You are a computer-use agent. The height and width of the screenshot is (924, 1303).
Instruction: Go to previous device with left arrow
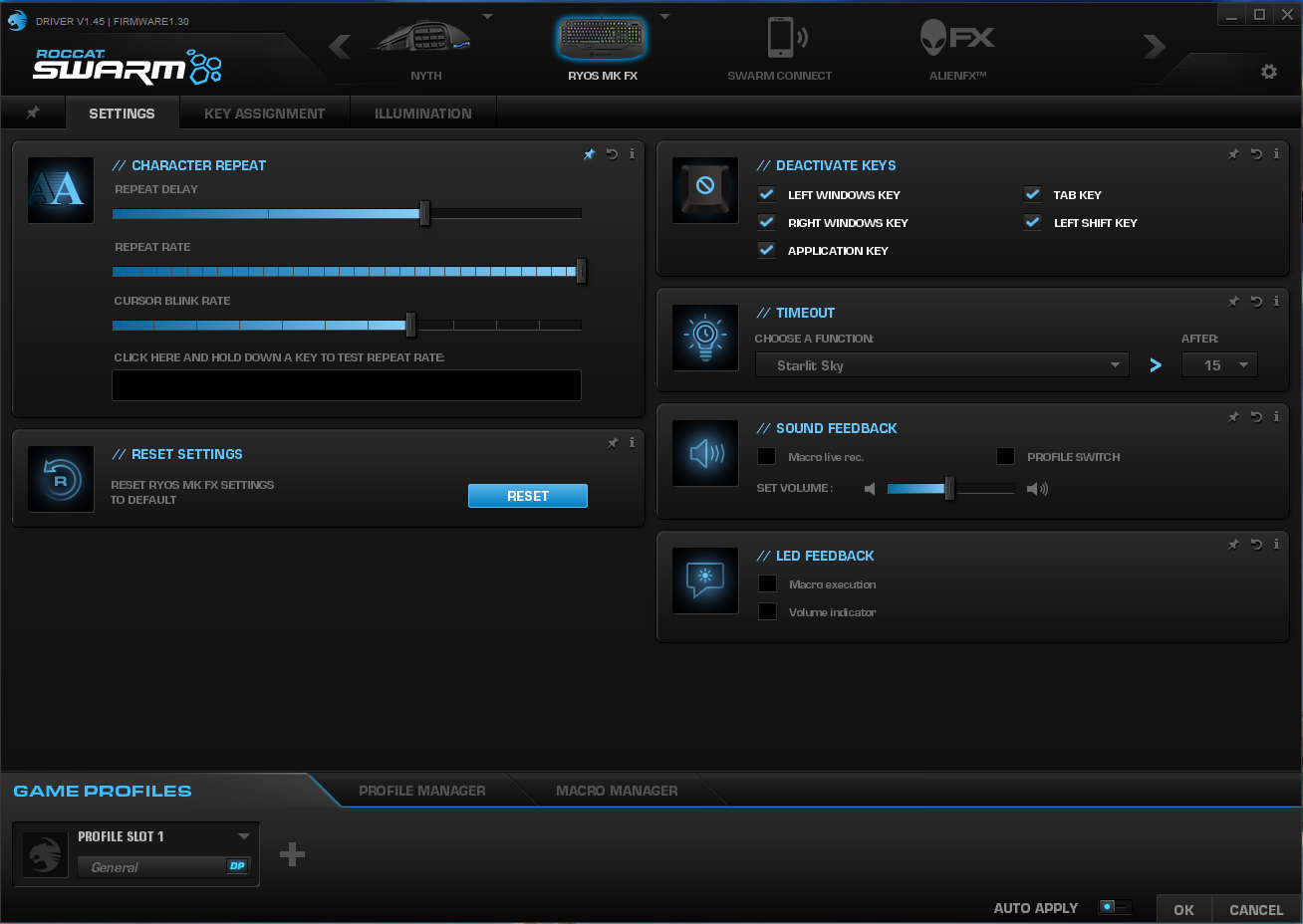point(340,46)
